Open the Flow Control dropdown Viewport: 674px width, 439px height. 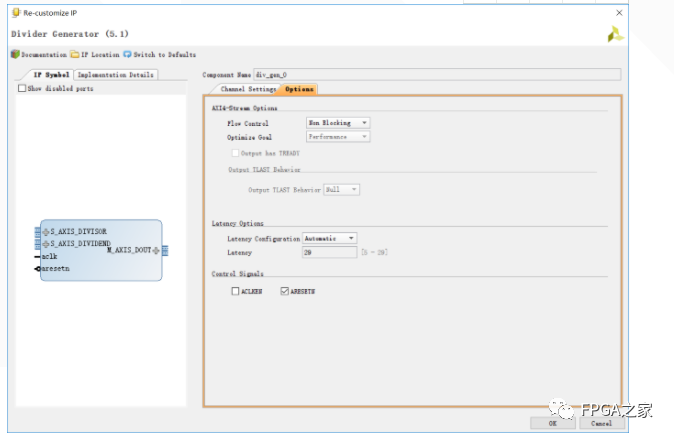pos(337,123)
